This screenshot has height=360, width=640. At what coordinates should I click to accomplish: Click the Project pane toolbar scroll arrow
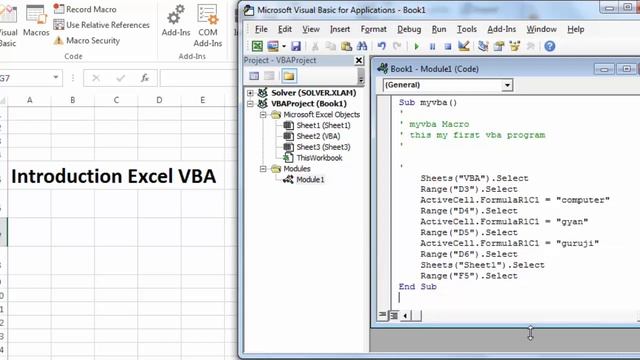tap(361, 76)
